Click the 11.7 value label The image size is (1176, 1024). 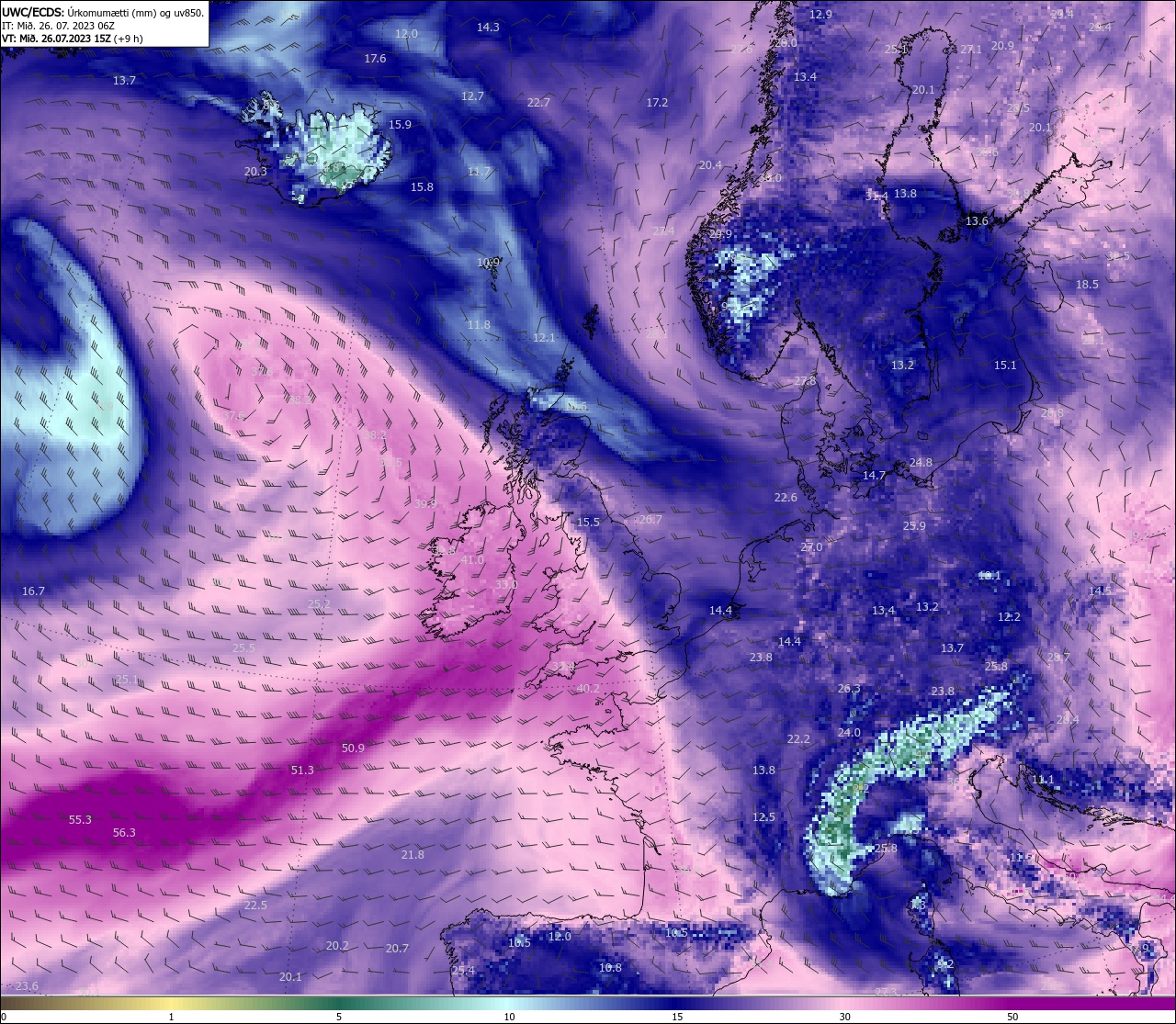479,171
